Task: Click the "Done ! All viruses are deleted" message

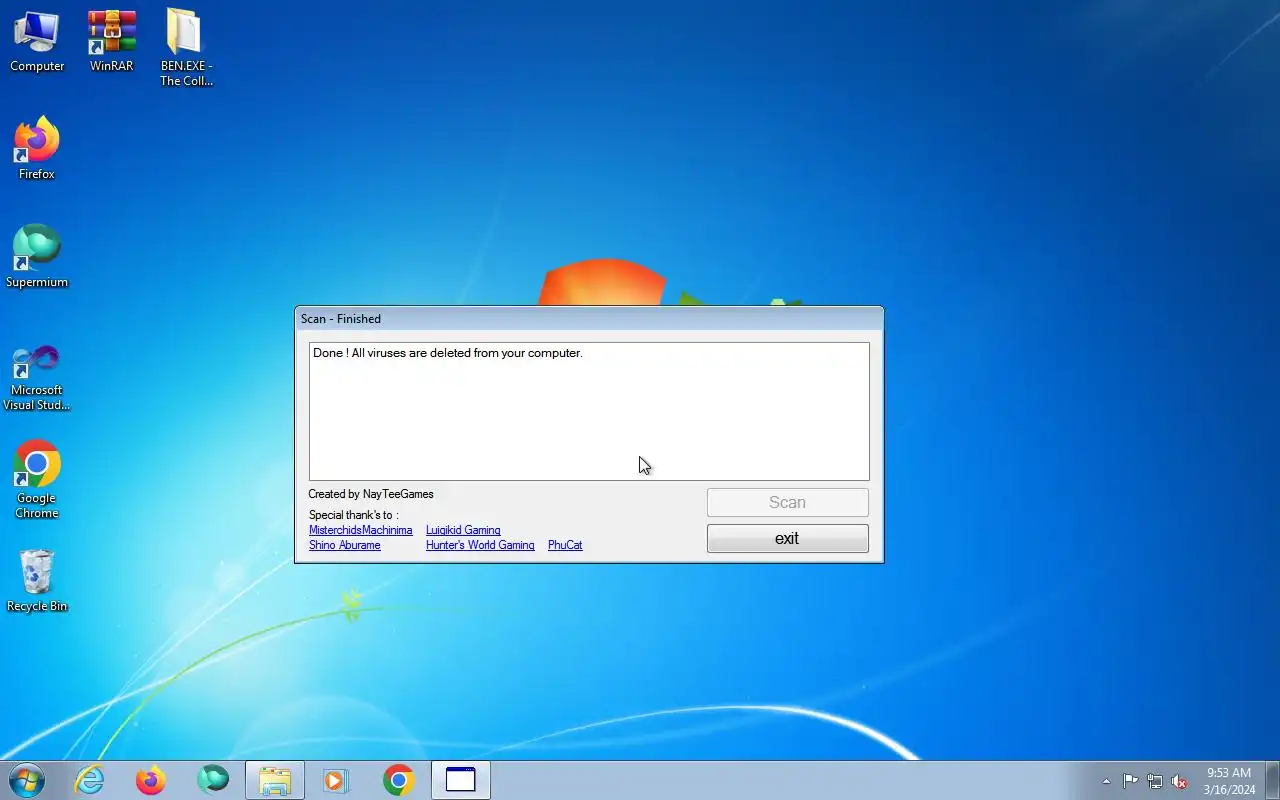Action: pos(447,353)
